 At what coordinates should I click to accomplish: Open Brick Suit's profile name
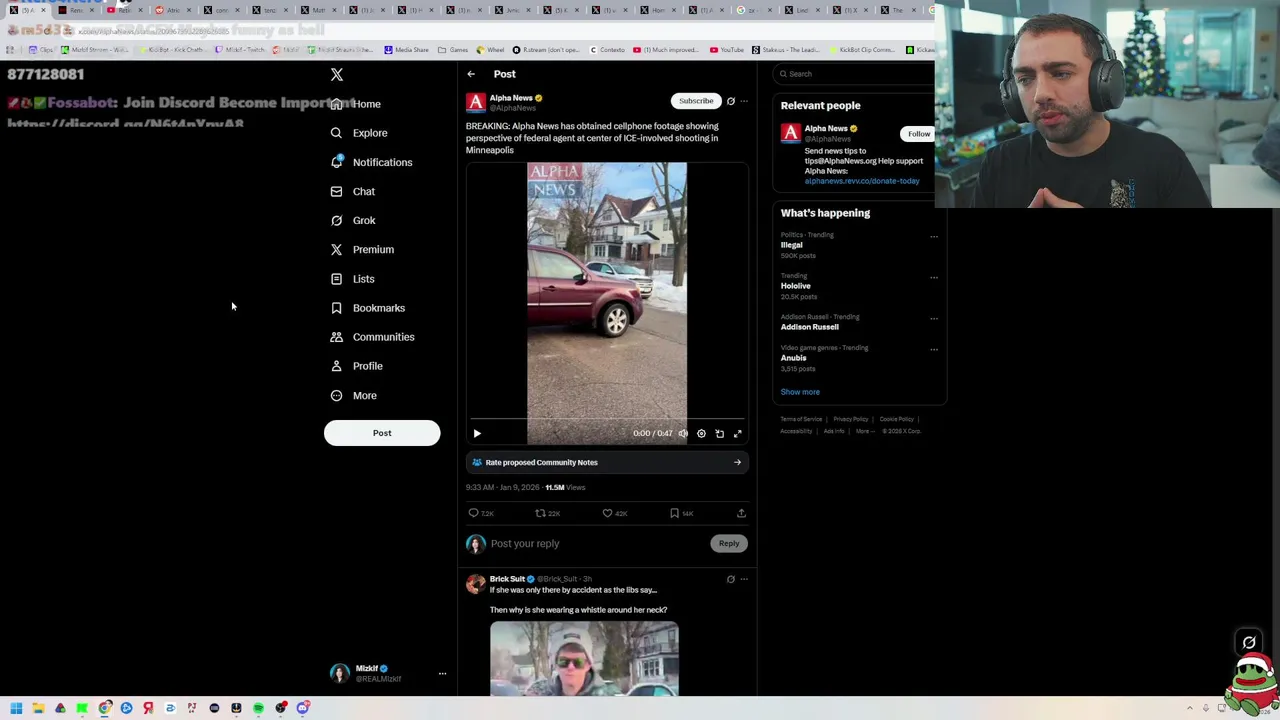tap(507, 579)
